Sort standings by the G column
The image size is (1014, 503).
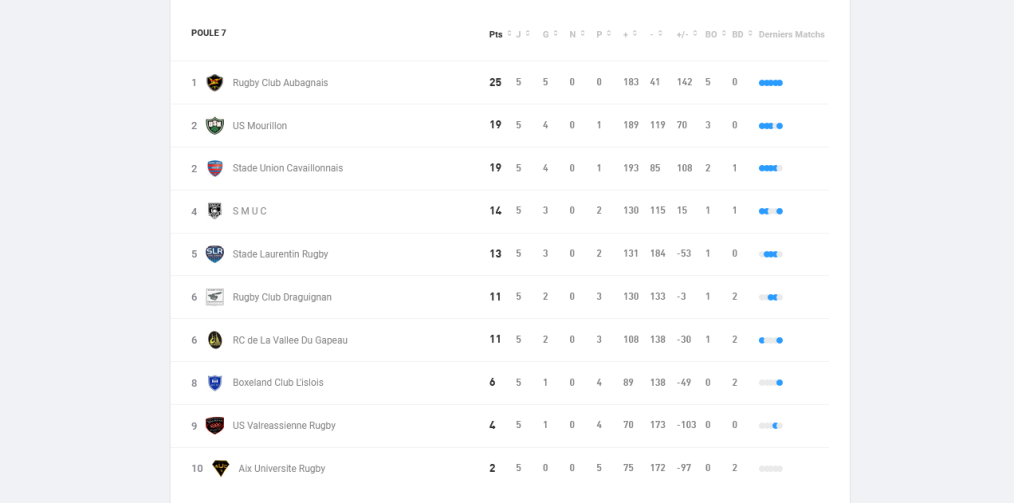(550, 34)
